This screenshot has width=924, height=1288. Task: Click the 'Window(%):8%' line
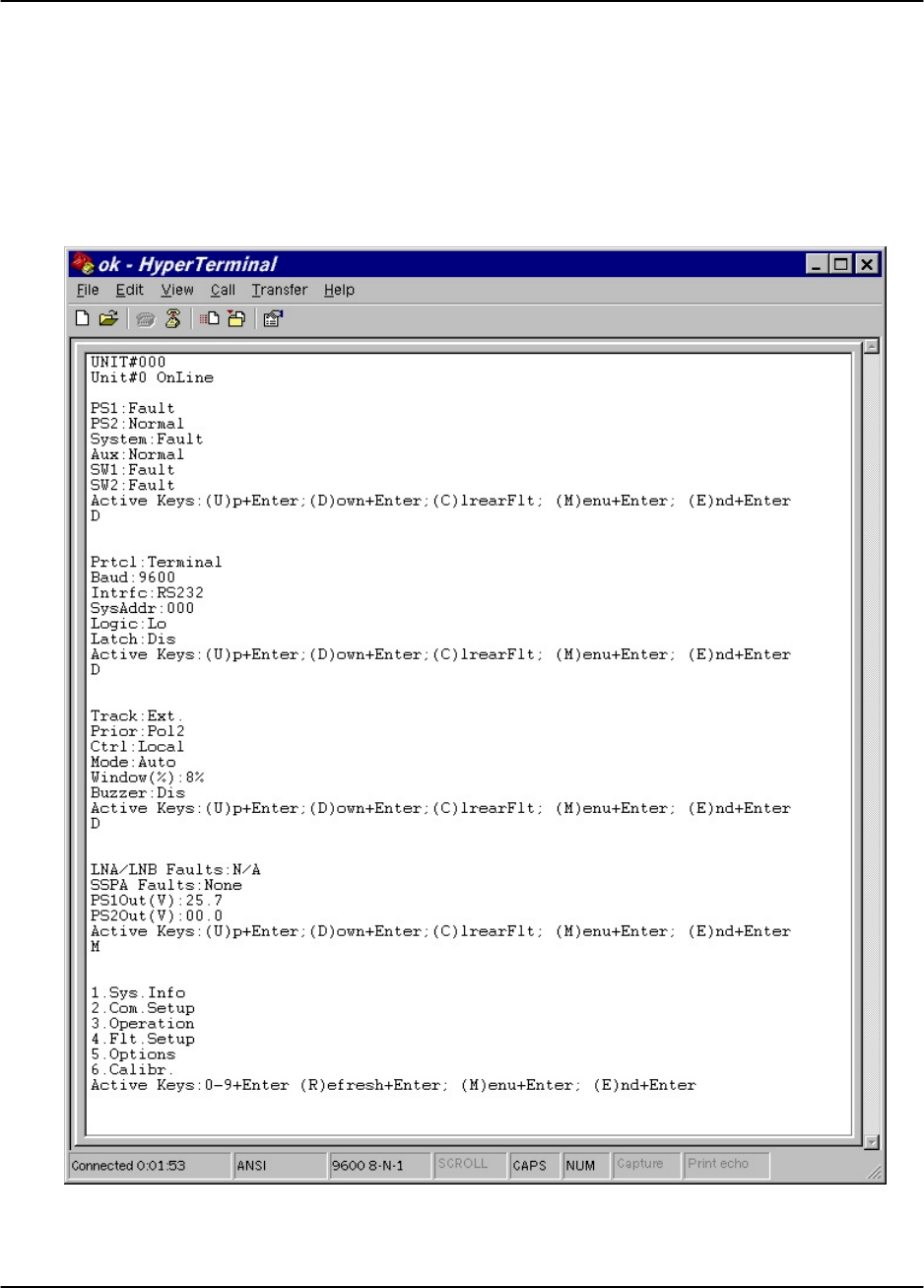click(x=147, y=778)
